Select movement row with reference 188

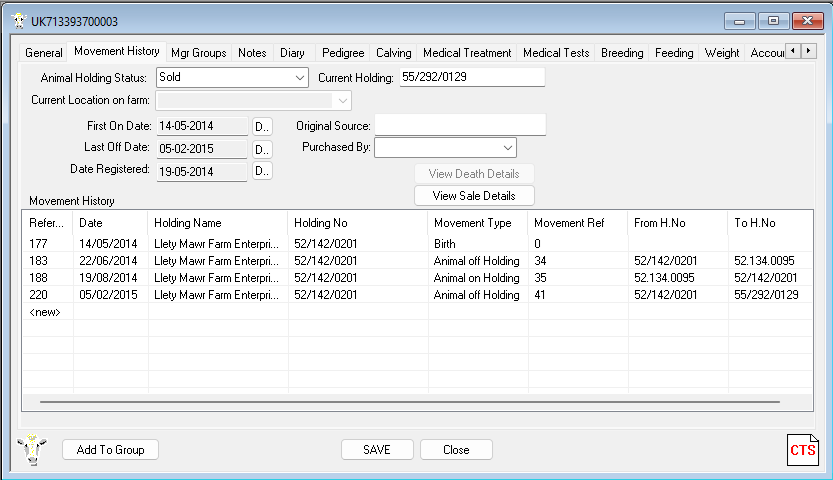click(417, 278)
